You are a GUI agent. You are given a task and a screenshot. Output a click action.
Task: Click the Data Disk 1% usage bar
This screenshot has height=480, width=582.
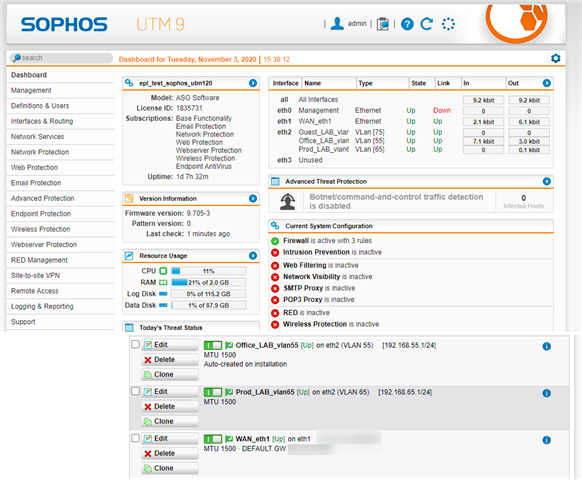pos(209,306)
